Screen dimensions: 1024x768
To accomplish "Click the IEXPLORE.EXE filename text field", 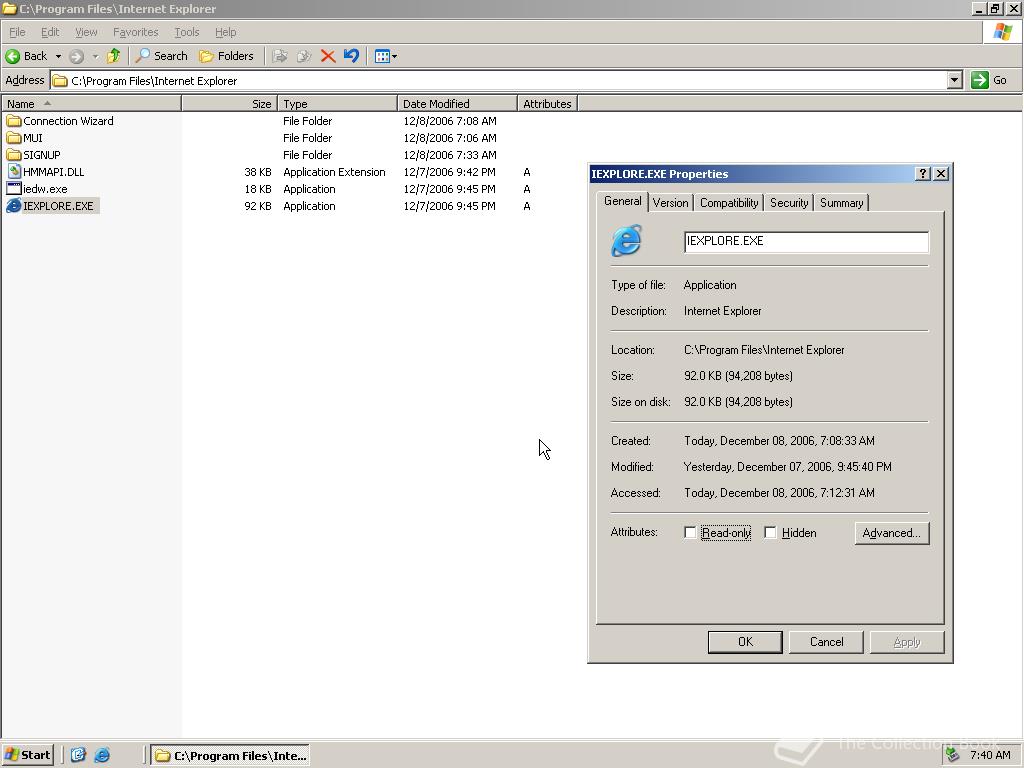I will tap(805, 241).
